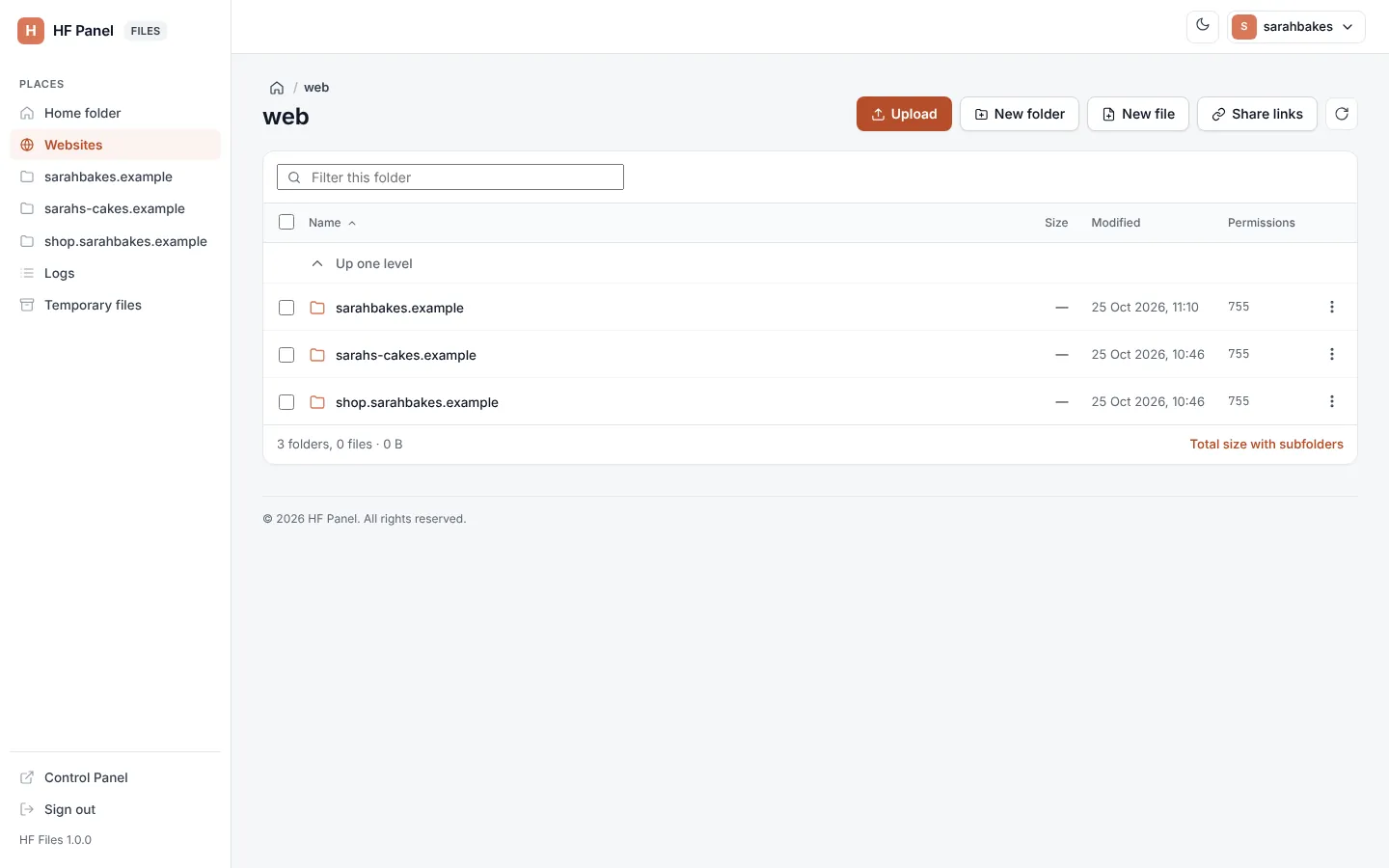This screenshot has width=1389, height=868.
Task: Go to home via breadcrumb house icon
Action: coord(277,88)
